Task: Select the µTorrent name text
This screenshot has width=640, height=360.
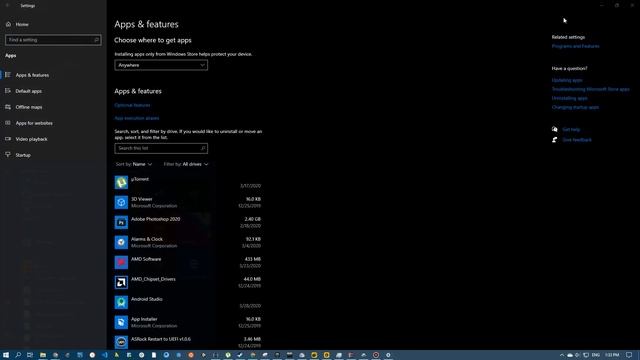Action: pos(140,179)
